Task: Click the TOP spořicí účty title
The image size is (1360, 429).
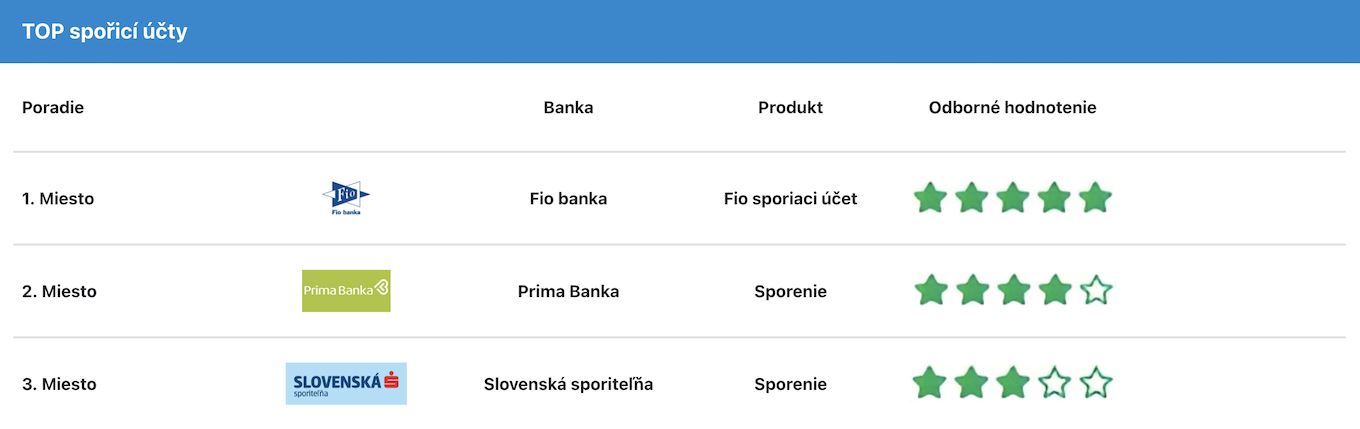Action: [105, 32]
